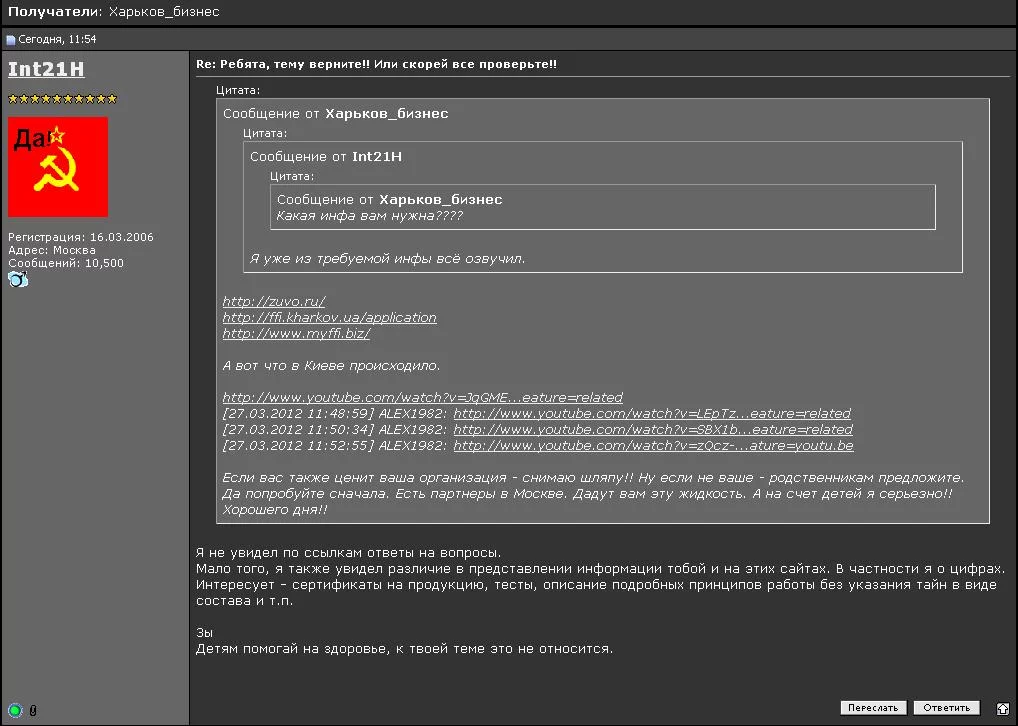
Task: Follow the ffi.kharkov.ua/application link
Action: click(x=329, y=317)
